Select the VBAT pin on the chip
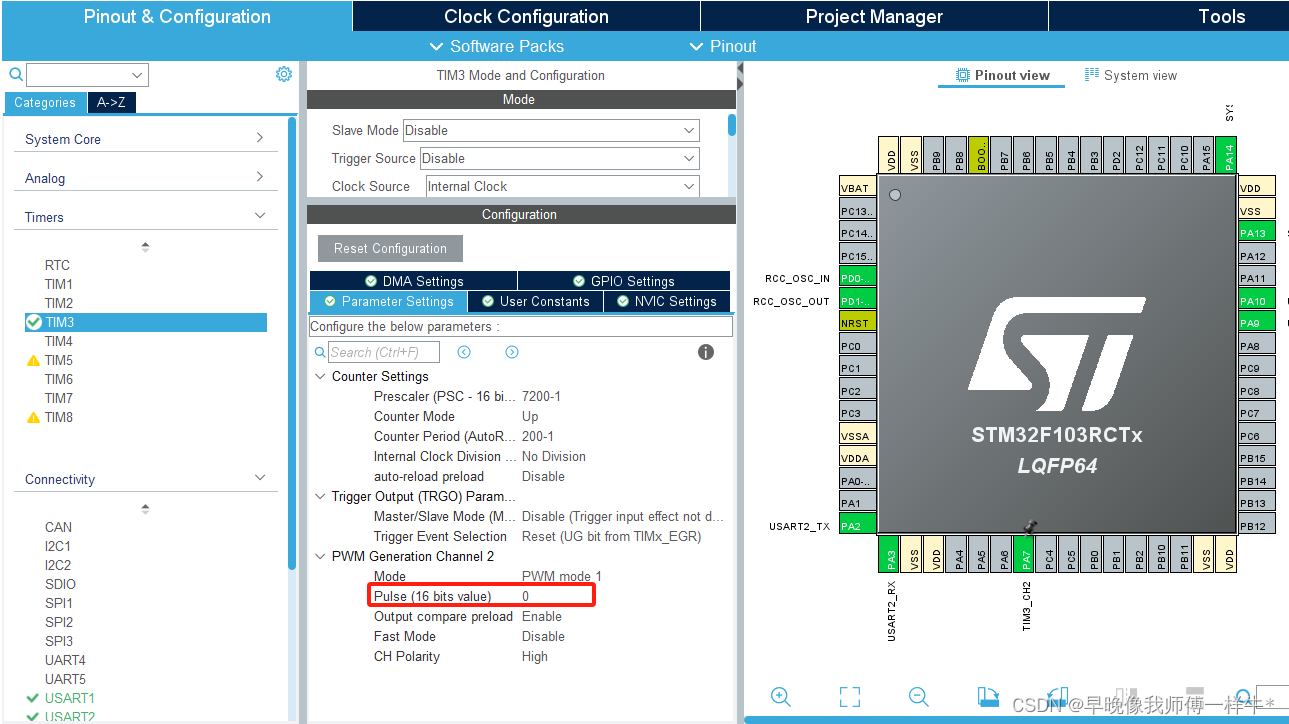1289x724 pixels. coord(857,187)
